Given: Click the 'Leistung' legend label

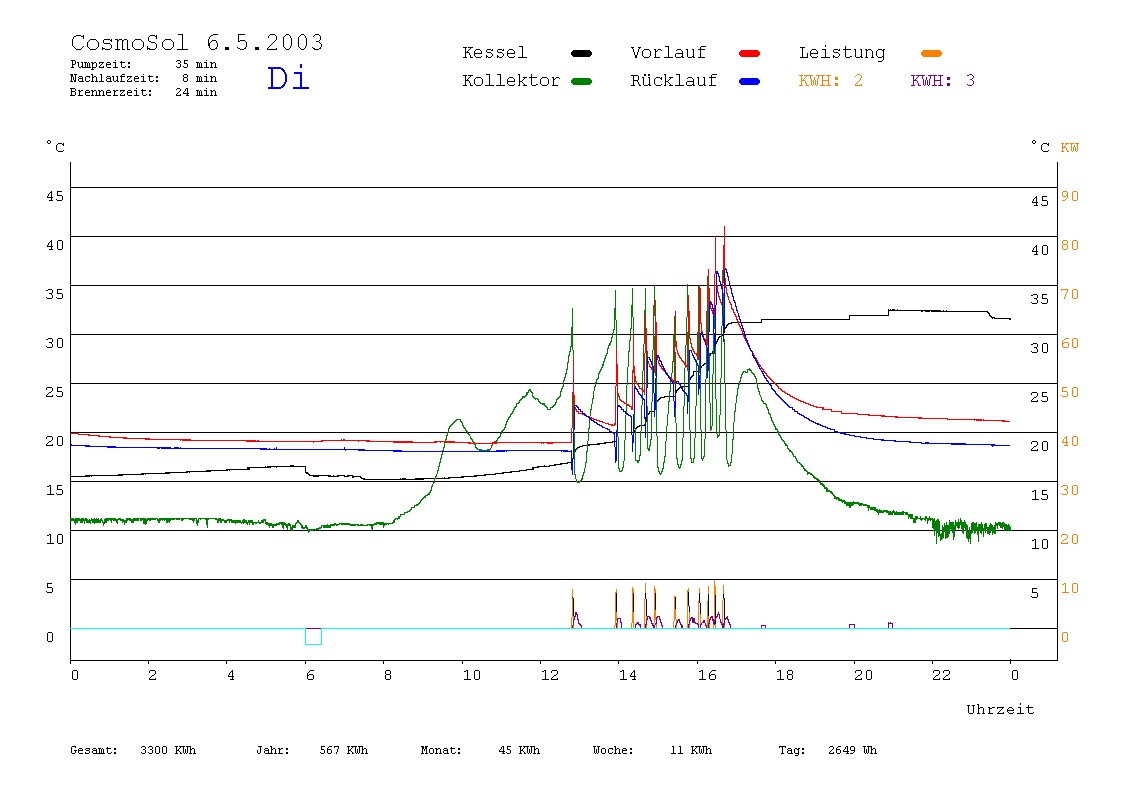Looking at the screenshot, I should click(842, 53).
